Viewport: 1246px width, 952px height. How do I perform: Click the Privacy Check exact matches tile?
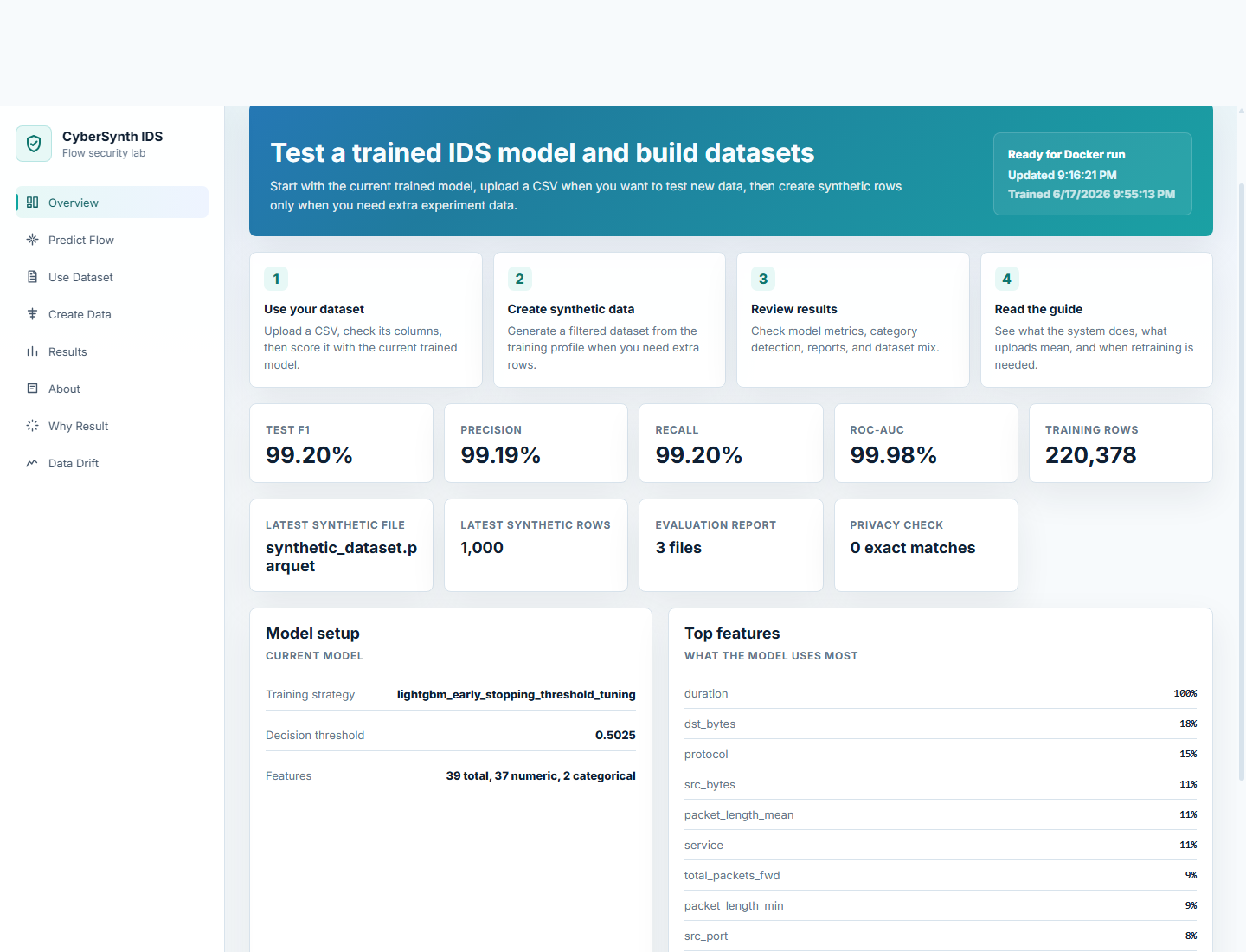[926, 545]
